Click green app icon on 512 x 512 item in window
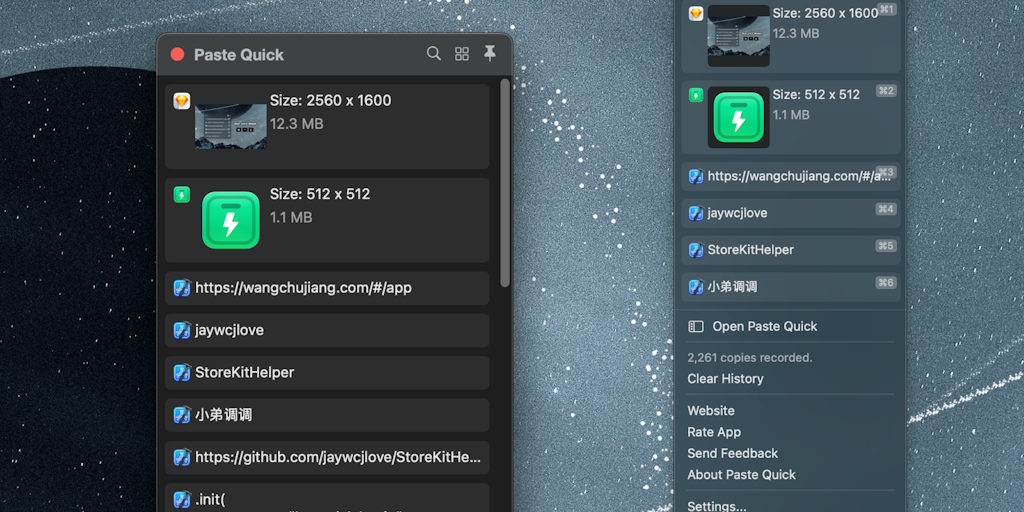 182,195
